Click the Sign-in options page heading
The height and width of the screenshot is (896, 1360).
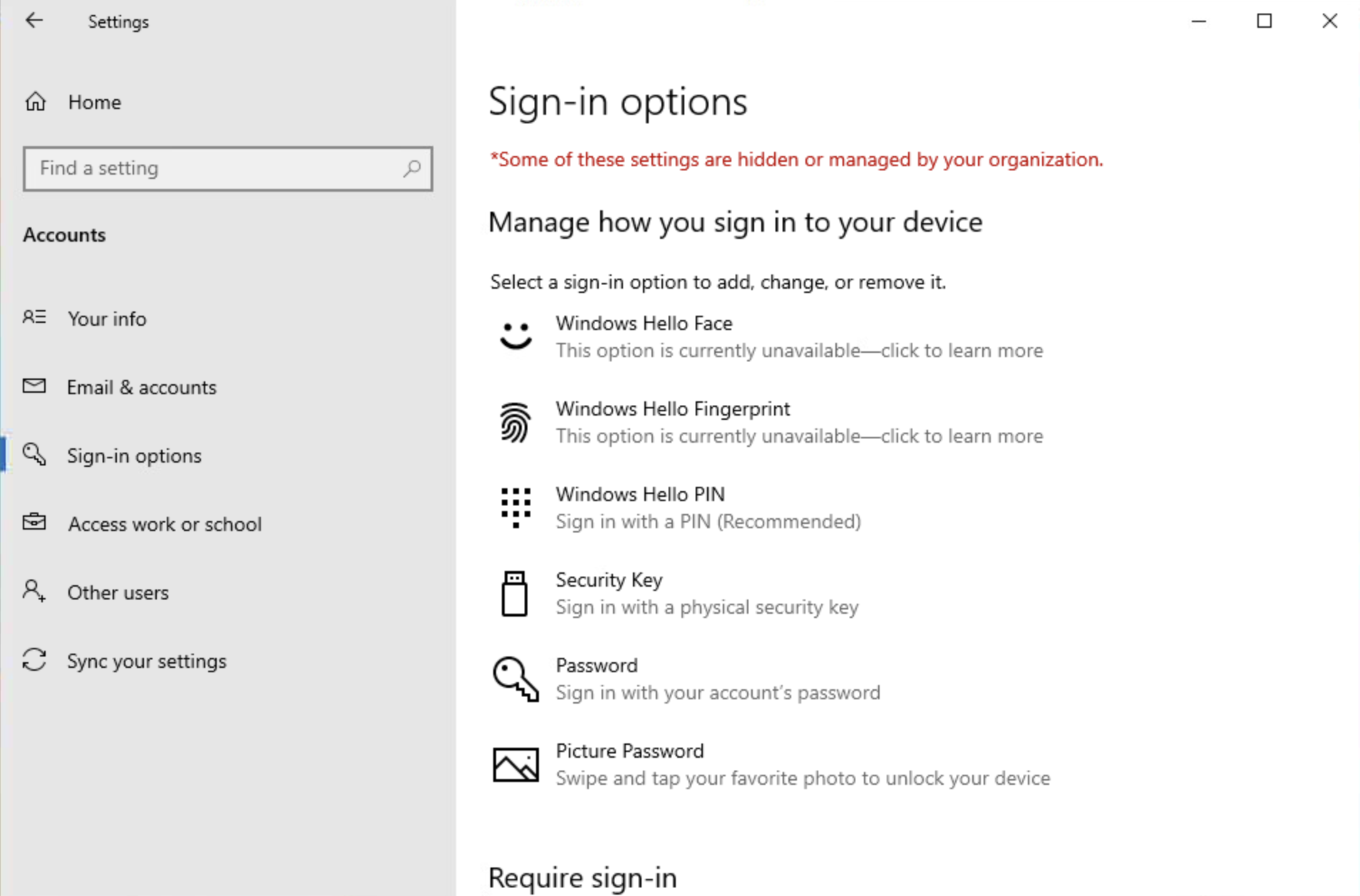618,102
